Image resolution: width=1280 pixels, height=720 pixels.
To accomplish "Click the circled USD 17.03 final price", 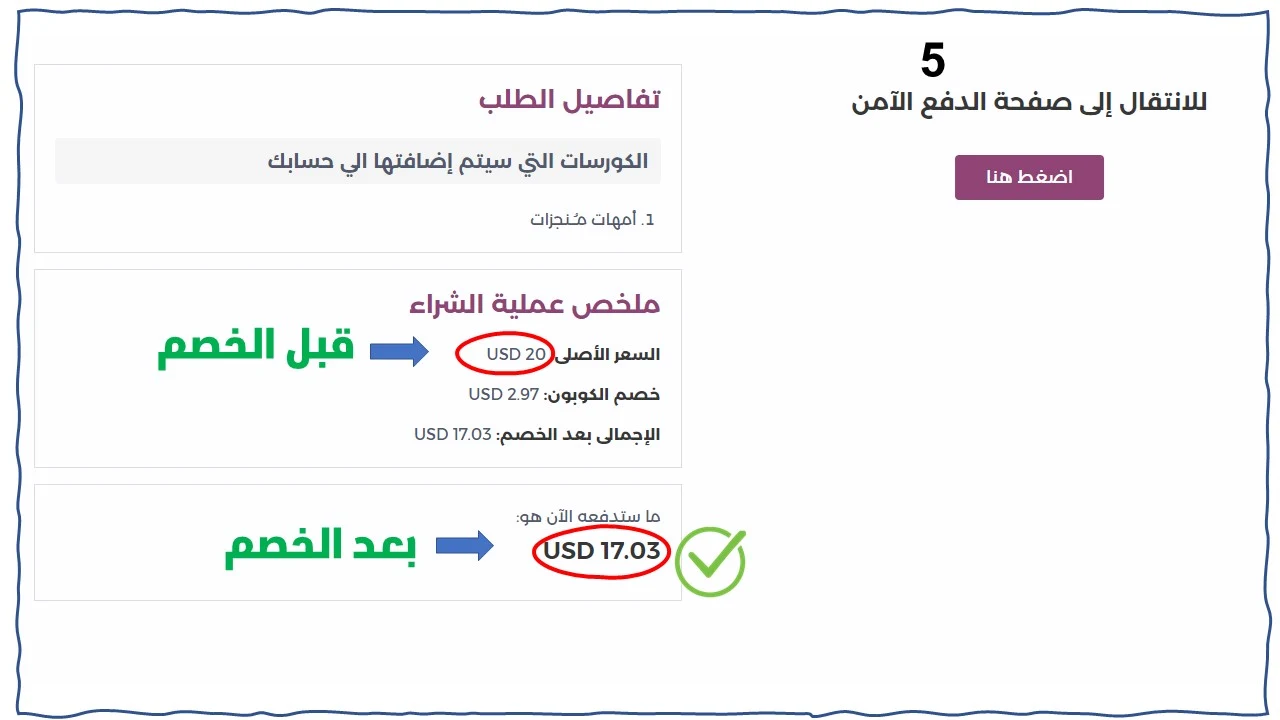I will tap(600, 551).
